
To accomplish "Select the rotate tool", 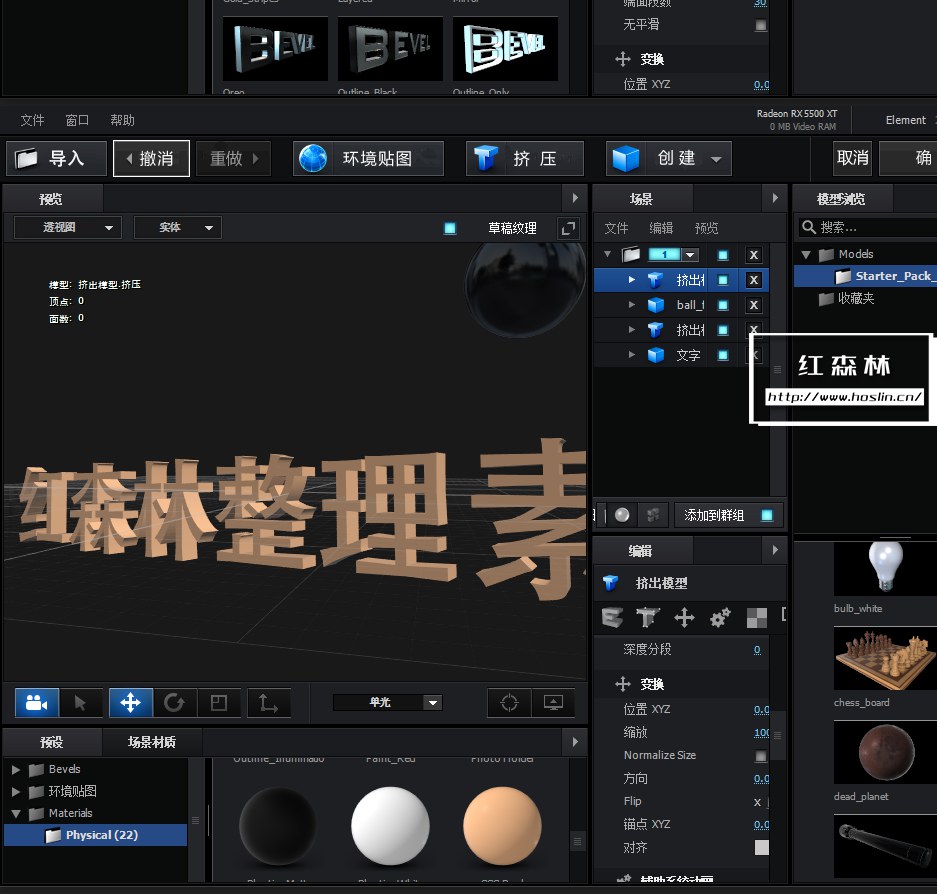I will (x=173, y=702).
